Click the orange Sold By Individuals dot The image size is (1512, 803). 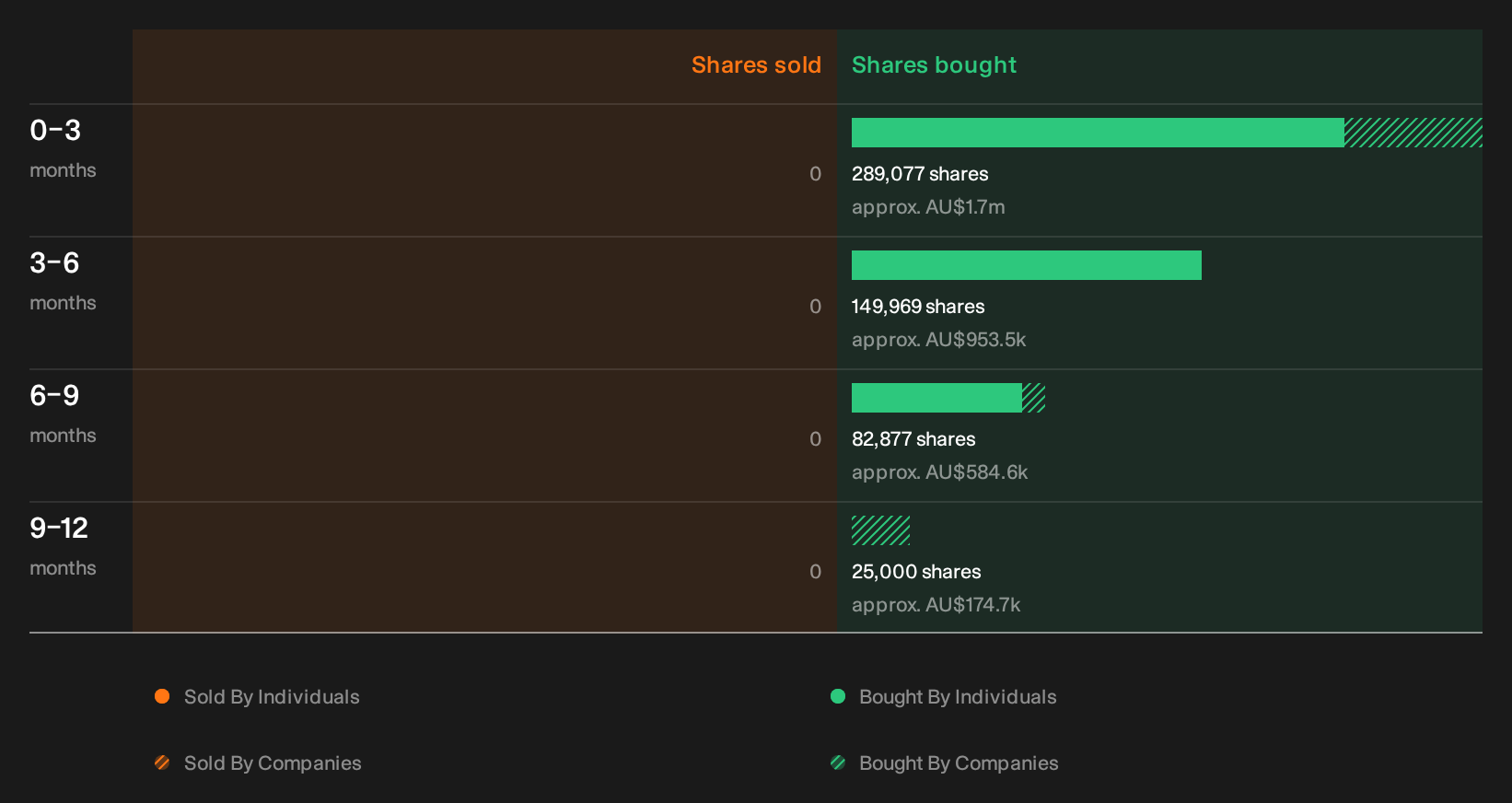coord(162,696)
